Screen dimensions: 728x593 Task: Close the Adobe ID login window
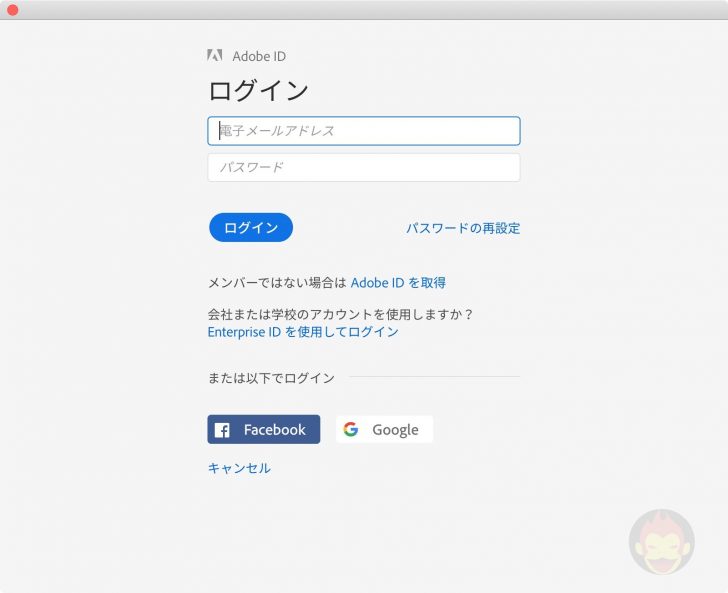coord(12,9)
